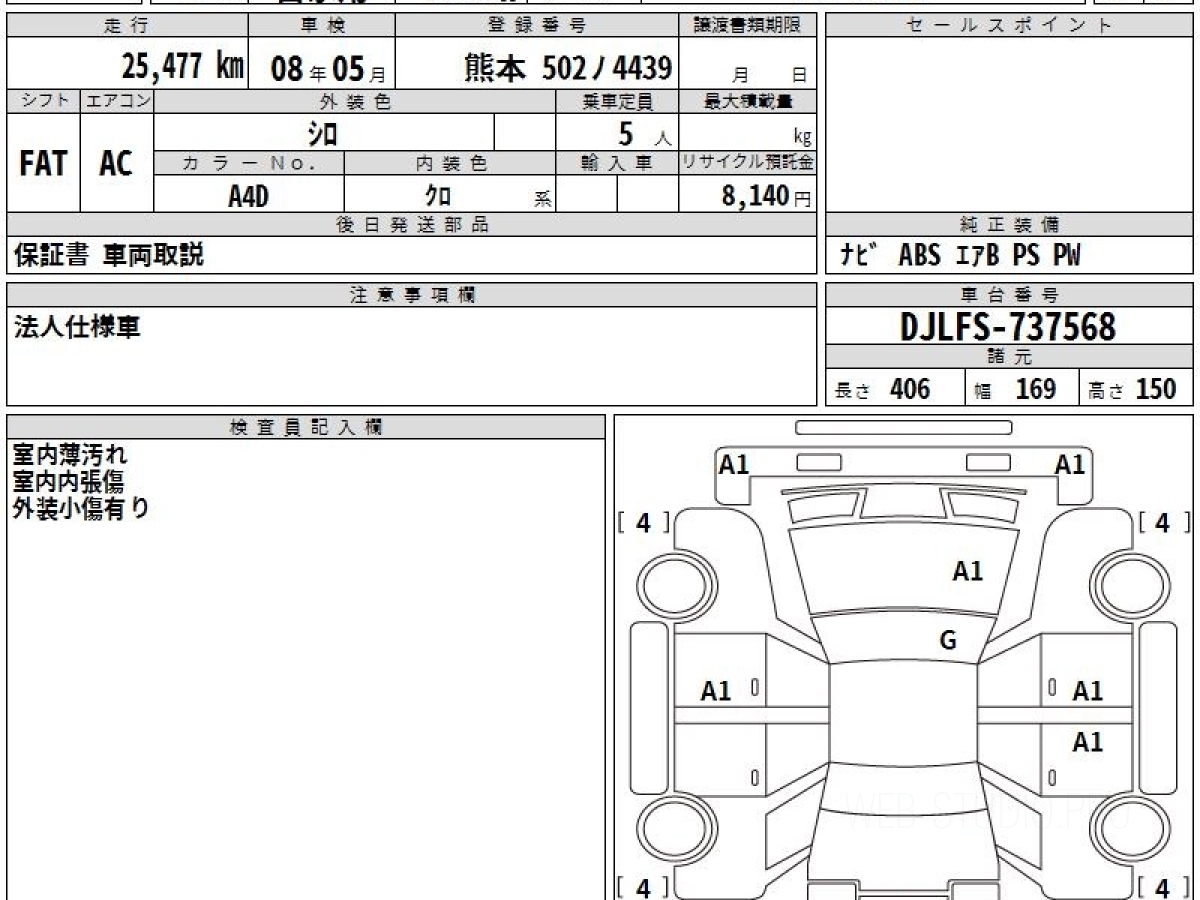Image resolution: width=1200 pixels, height=900 pixels.
Task: Click the length value 406
Action: click(909, 389)
